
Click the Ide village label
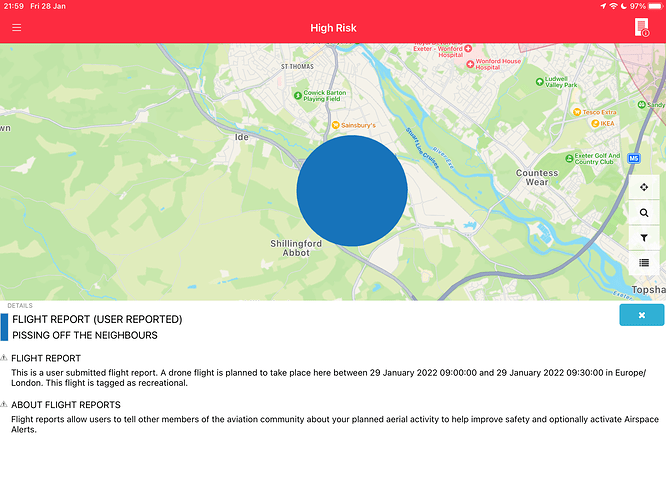[242, 137]
